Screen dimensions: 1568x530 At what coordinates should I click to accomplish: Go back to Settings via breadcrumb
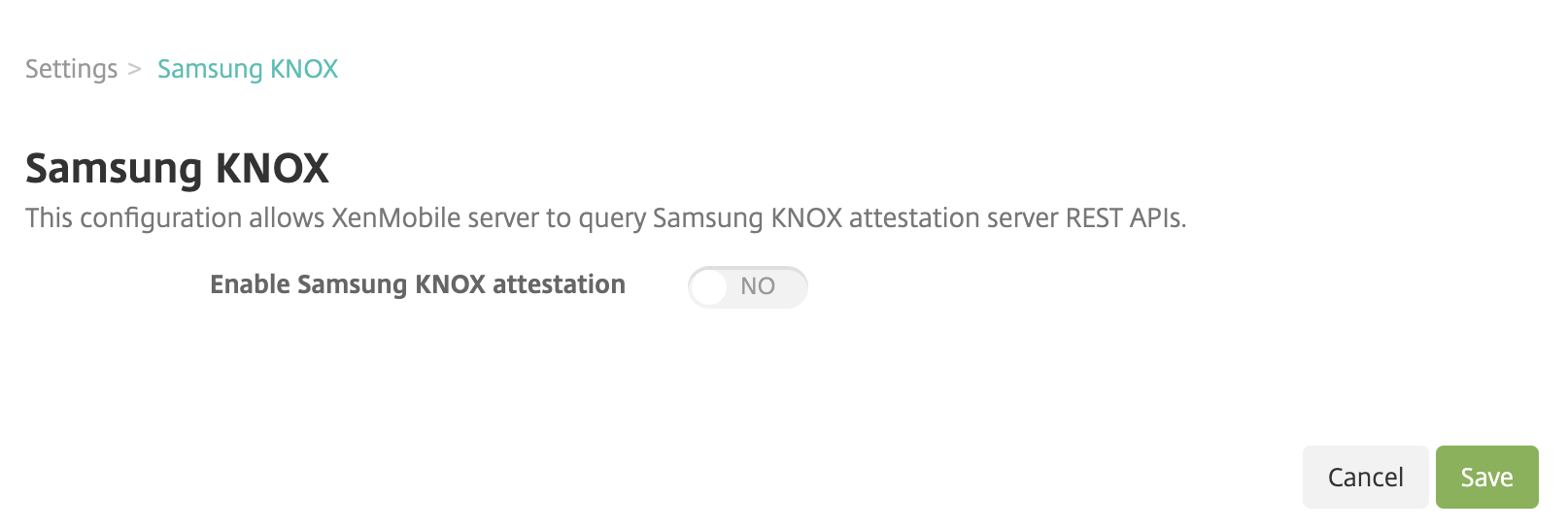click(x=71, y=69)
